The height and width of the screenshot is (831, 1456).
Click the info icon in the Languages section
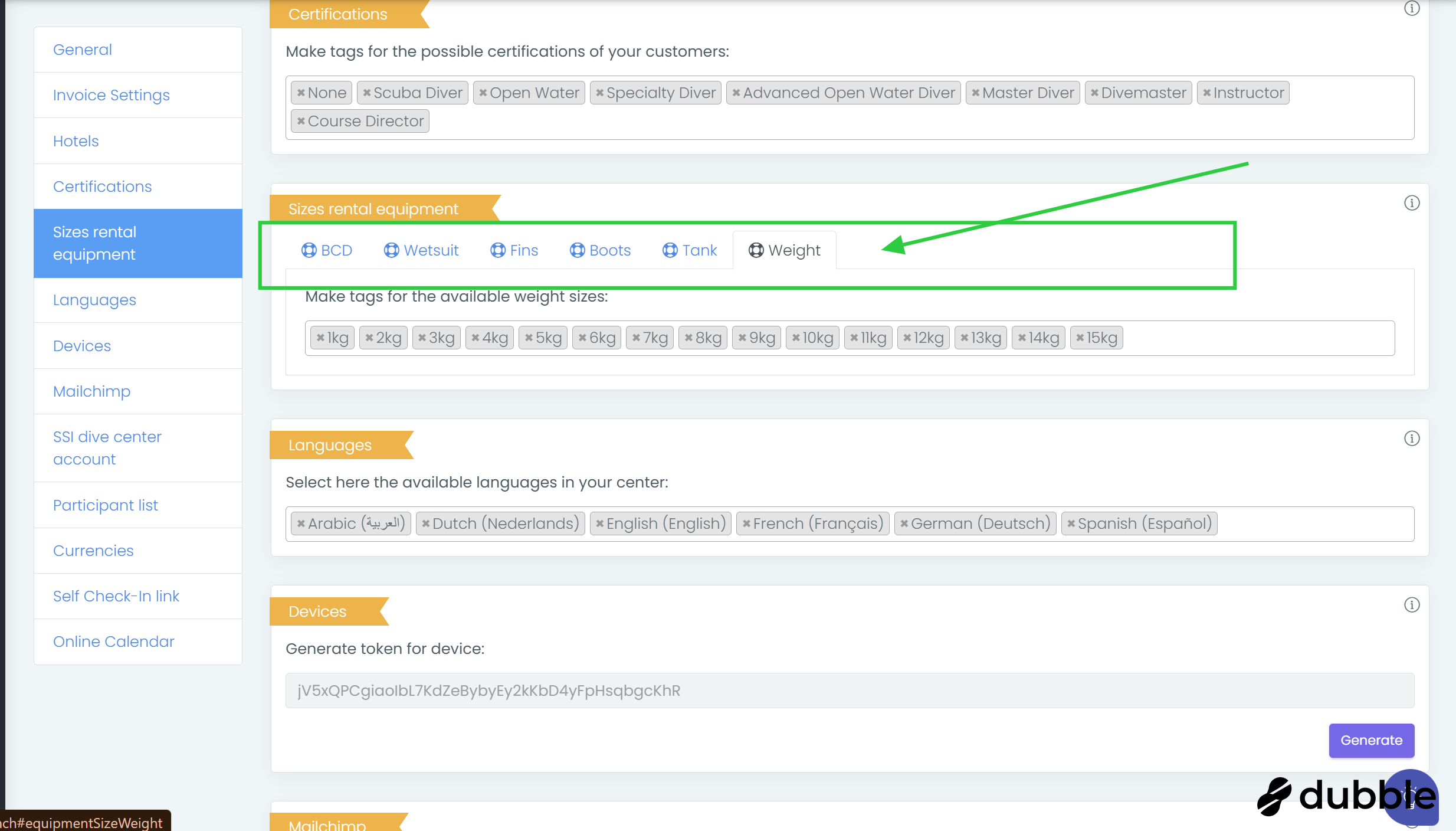point(1411,439)
